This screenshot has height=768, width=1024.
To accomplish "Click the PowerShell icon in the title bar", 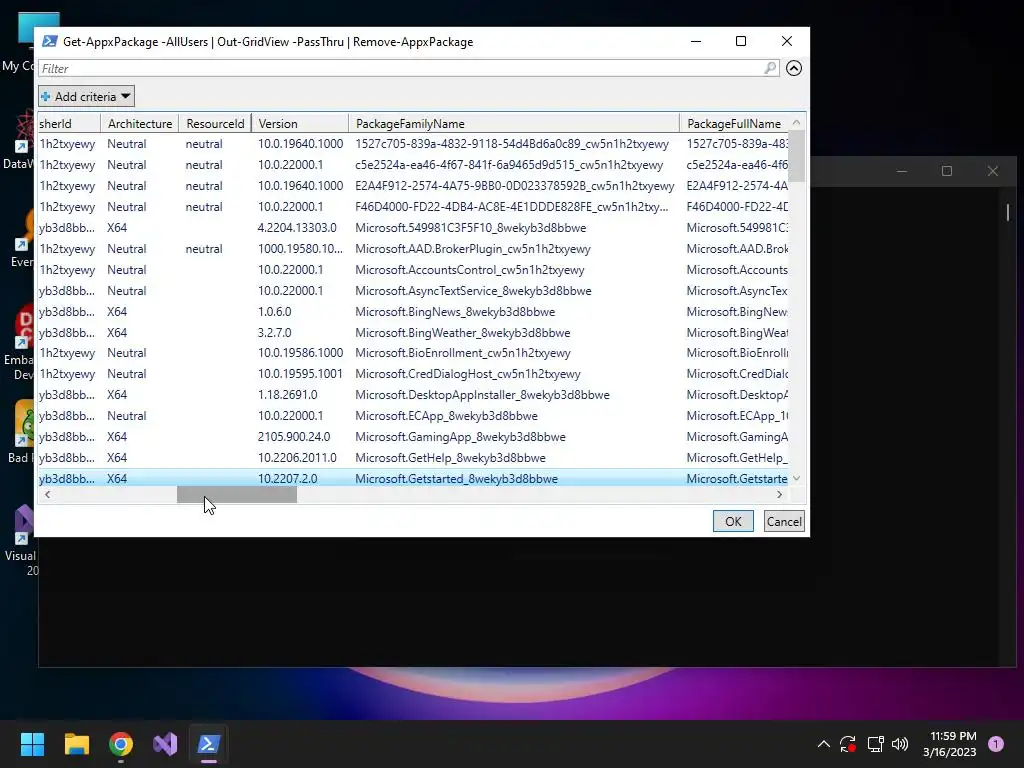I will coord(50,42).
